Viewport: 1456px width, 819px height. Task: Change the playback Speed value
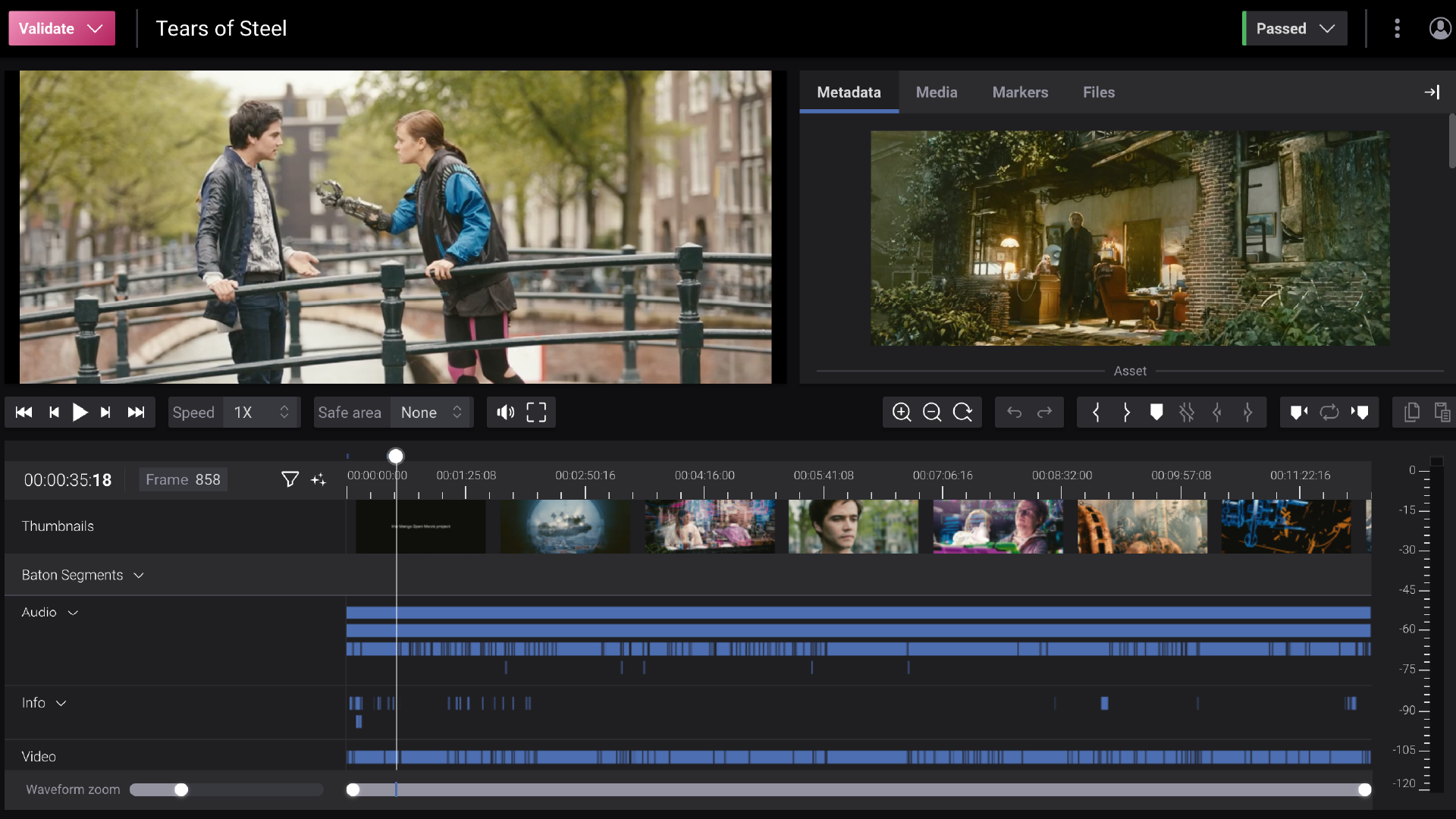tap(262, 413)
